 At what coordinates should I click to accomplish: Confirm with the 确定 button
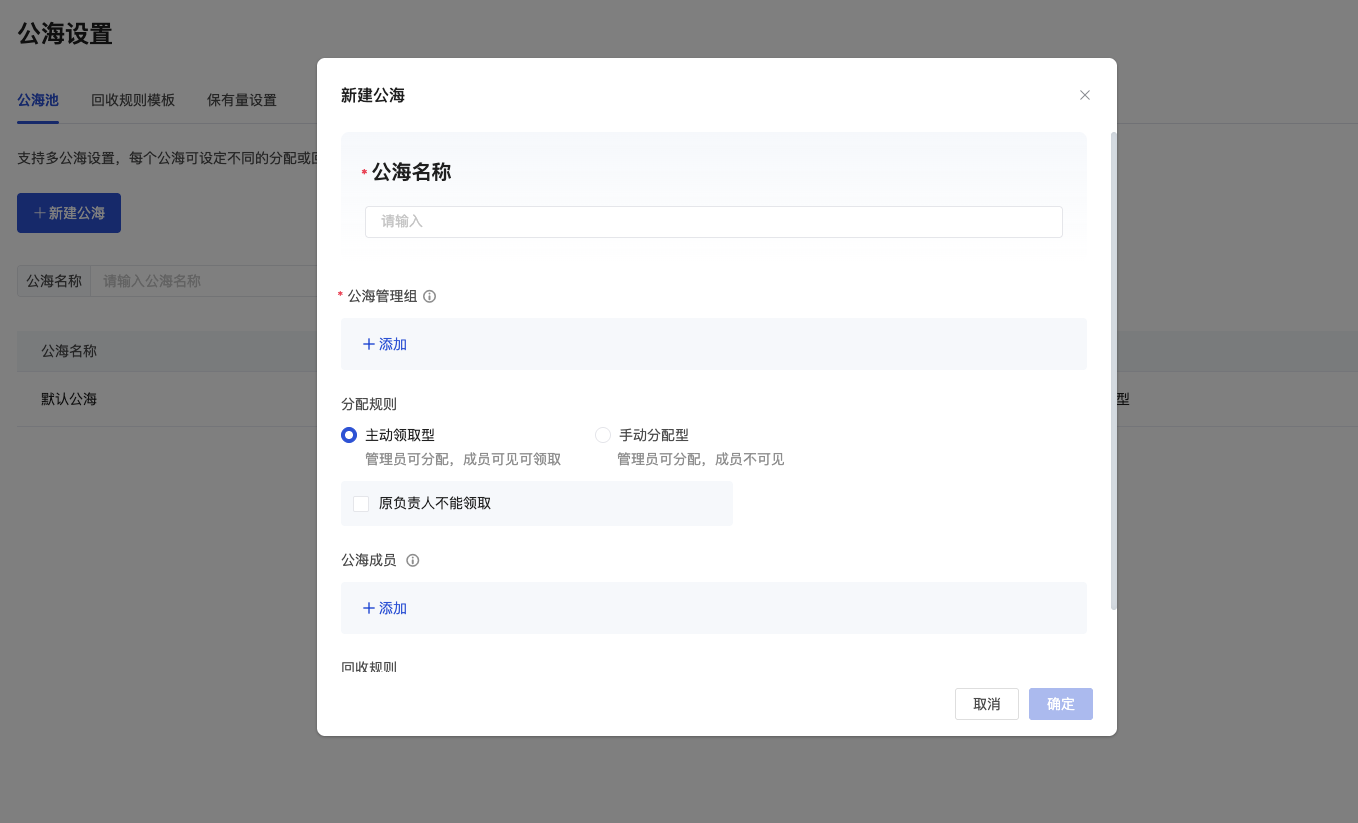click(1061, 704)
